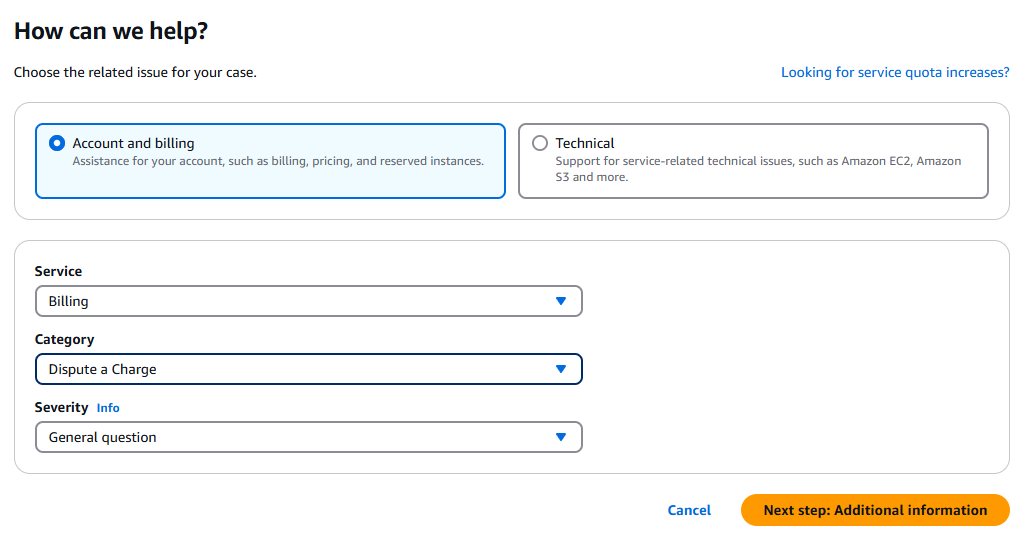Click the Severity field label
This screenshot has width=1020, height=538.
61,407
